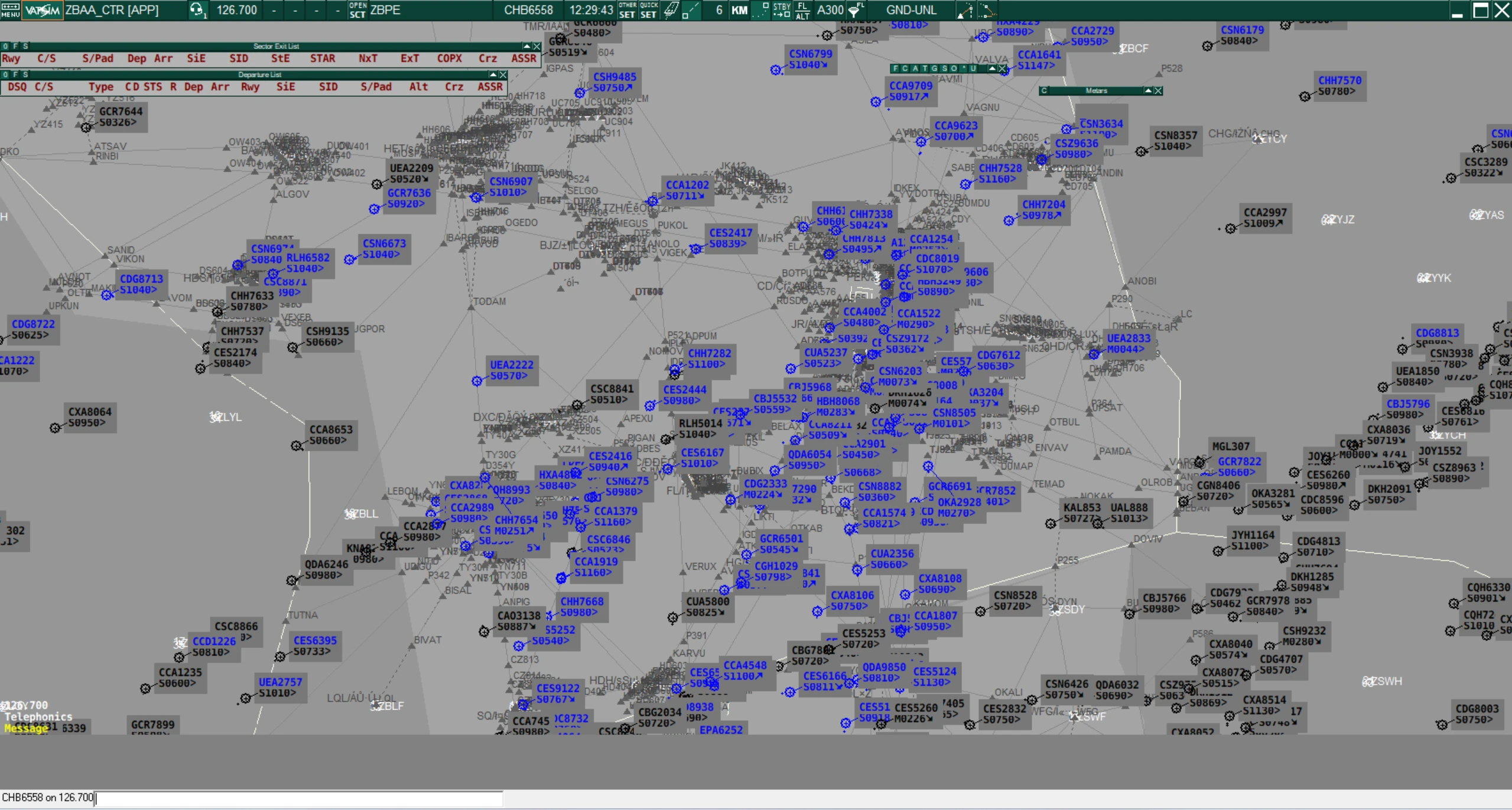Close the Departure List panel
This screenshot has height=810, width=1512.
pos(503,74)
